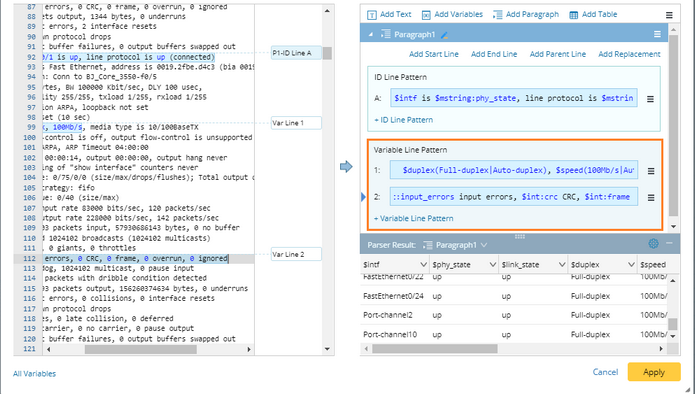The height and width of the screenshot is (394, 695).
Task: Click the pencil icon to rename Paragraph1
Action: (444, 35)
